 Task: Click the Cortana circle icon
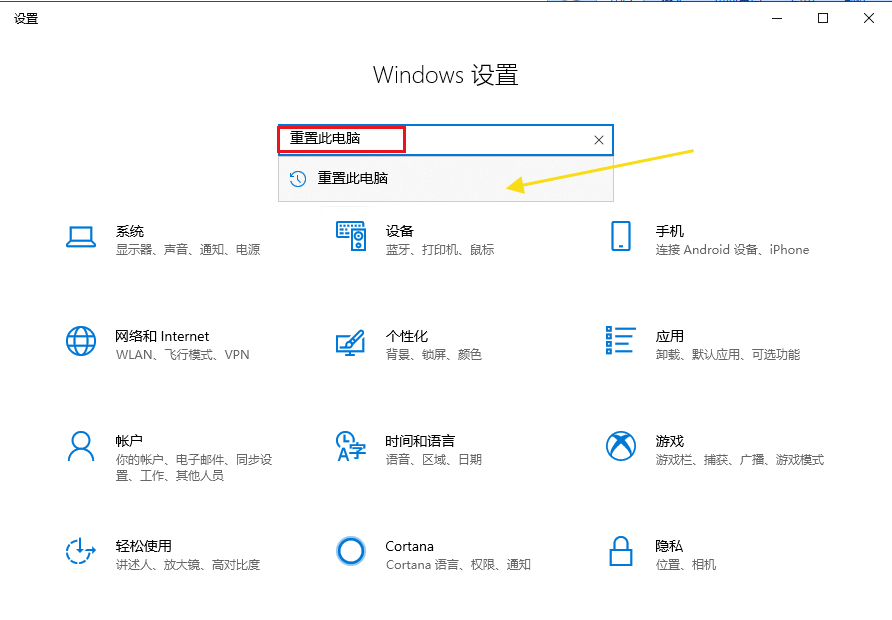(x=350, y=551)
